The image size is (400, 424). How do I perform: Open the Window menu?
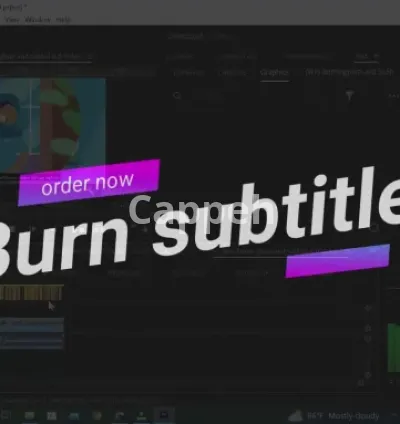(38, 20)
